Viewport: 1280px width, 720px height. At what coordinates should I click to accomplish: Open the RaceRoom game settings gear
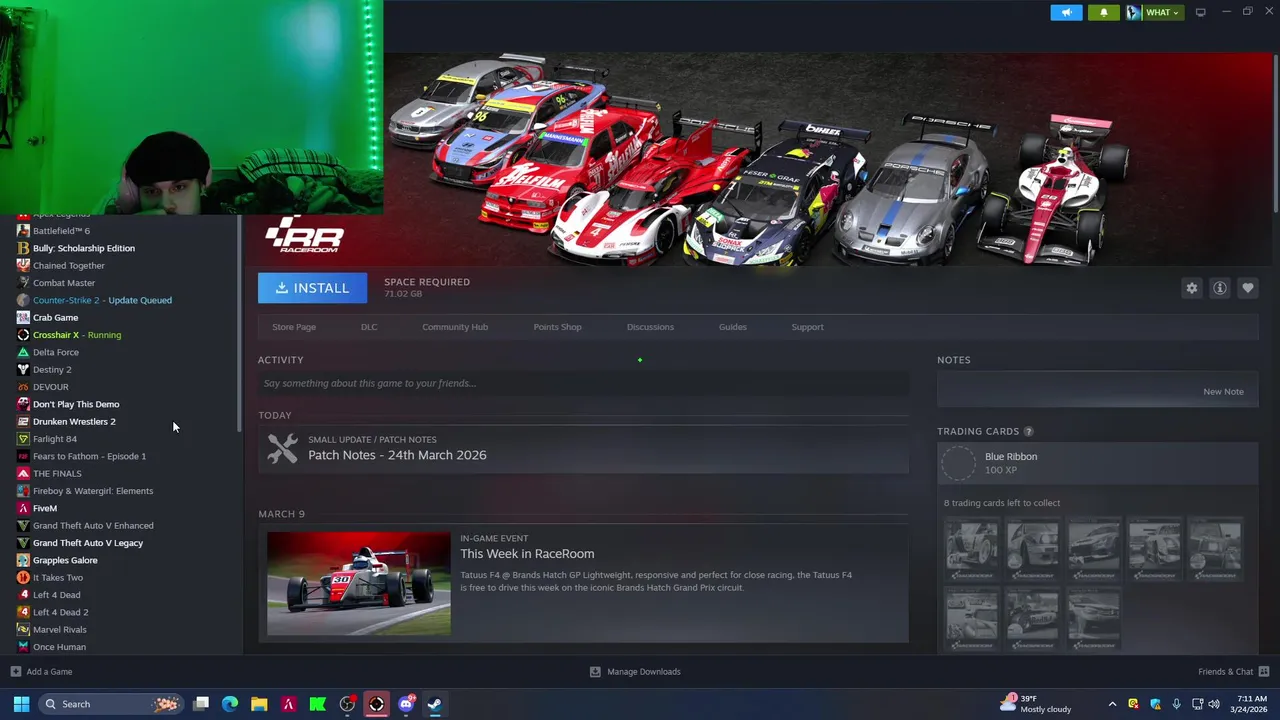coord(1191,288)
